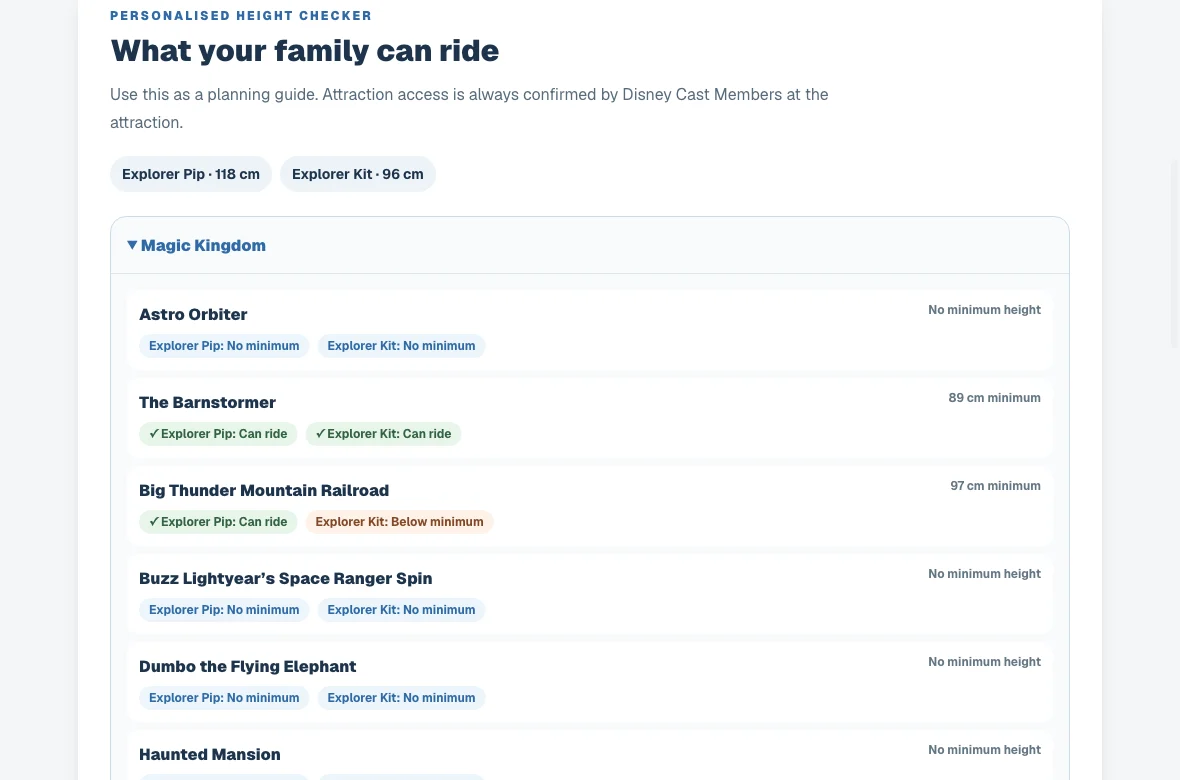Viewport: 1180px width, 780px height.
Task: Click the 97 cm minimum label
Action: tap(995, 486)
